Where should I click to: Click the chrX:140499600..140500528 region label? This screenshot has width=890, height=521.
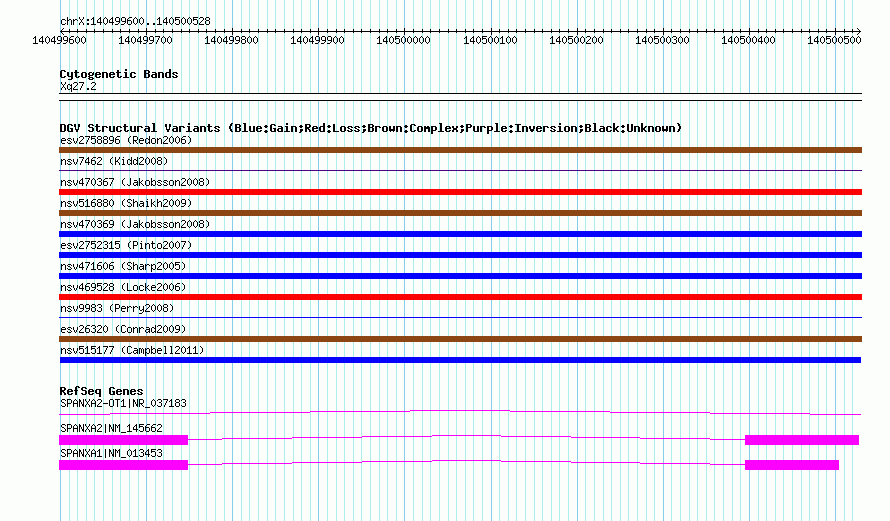[x=135, y=21]
